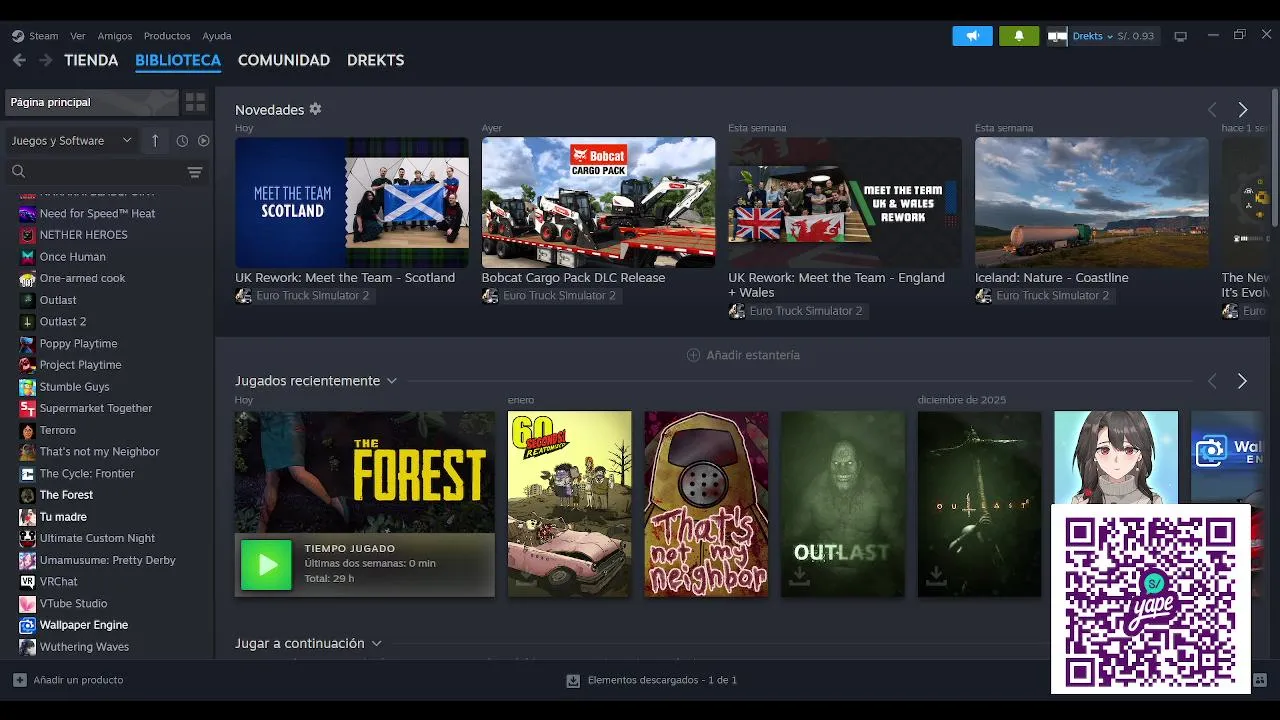Screen dimensions: 1280x720
Task: Expand the Juegos y Software dropdown
Action: coord(70,141)
